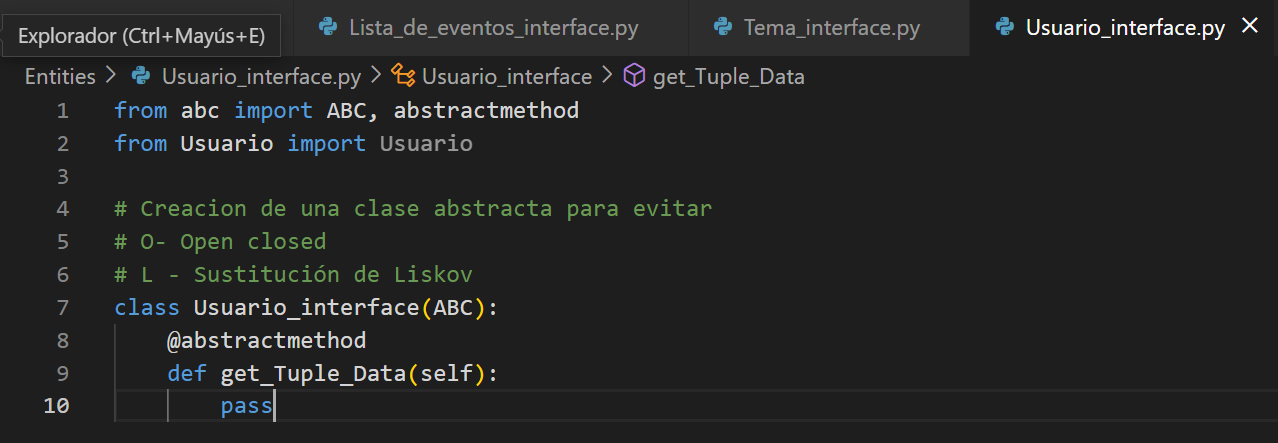The width and height of the screenshot is (1278, 443).
Task: Click 'from Usuario import Usuario' line
Action: 293,143
